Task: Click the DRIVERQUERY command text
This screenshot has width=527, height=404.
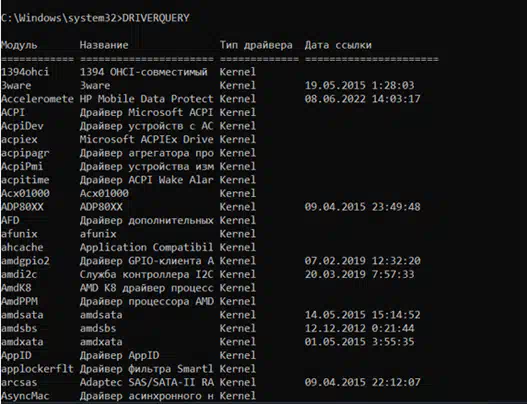Action: [x=156, y=18]
